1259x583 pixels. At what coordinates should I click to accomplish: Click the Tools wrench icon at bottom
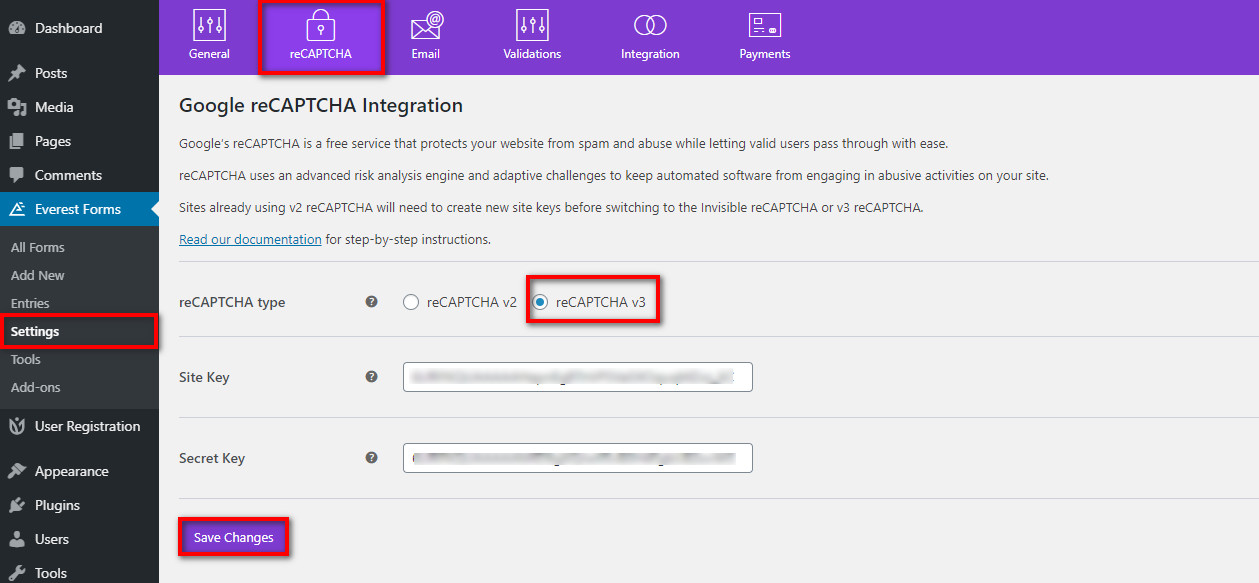click(17, 573)
